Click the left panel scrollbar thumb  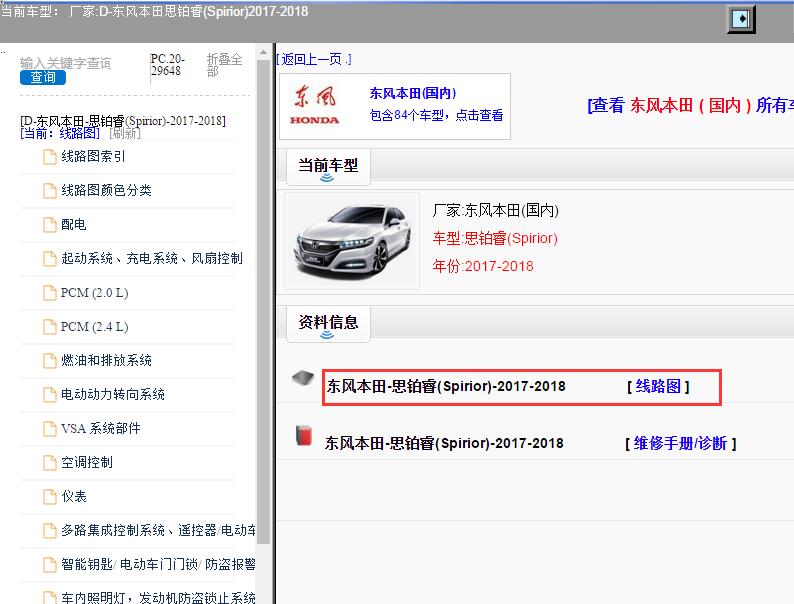click(263, 302)
